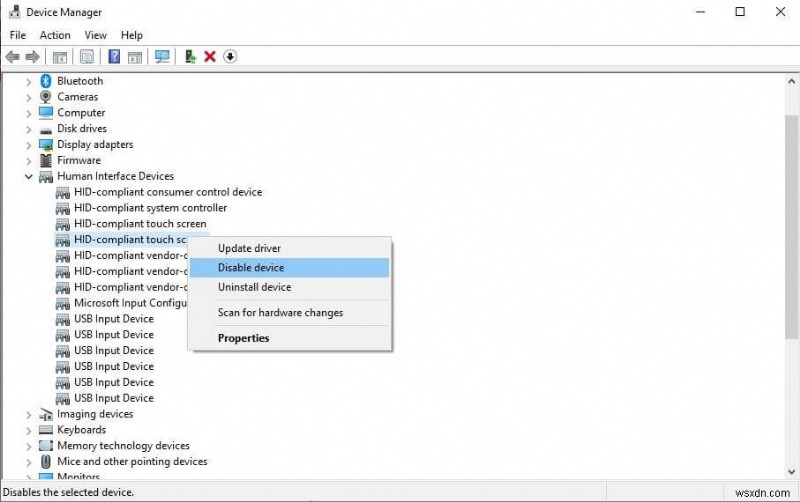Screen dimensions: 800x502
Task: Expand the Display adapters category
Action: (x=29, y=145)
